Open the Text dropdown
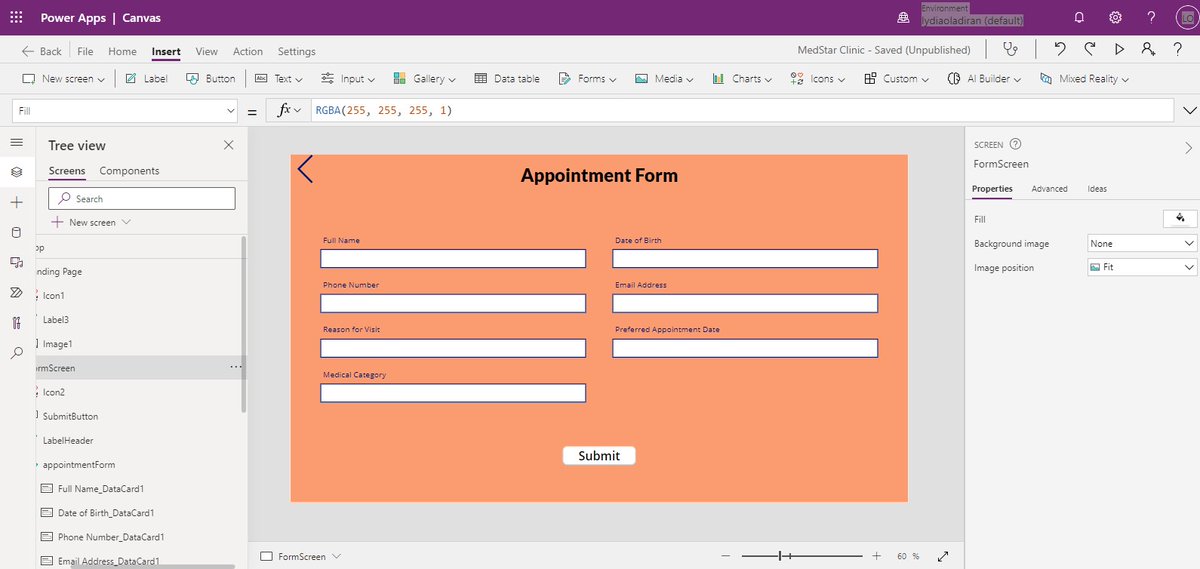1200x569 pixels. pyautogui.click(x=279, y=79)
